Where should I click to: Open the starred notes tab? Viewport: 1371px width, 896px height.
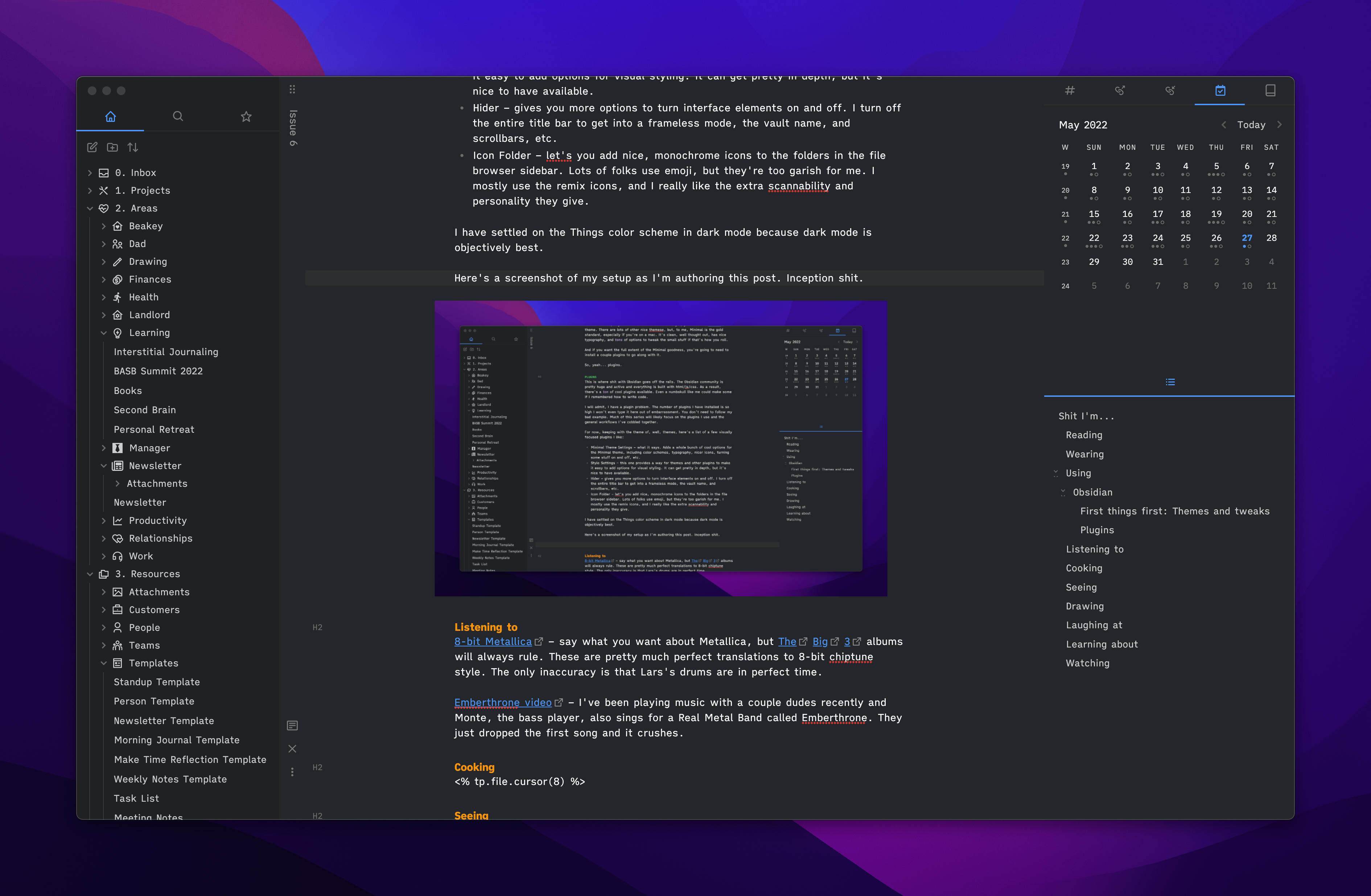pyautogui.click(x=246, y=116)
